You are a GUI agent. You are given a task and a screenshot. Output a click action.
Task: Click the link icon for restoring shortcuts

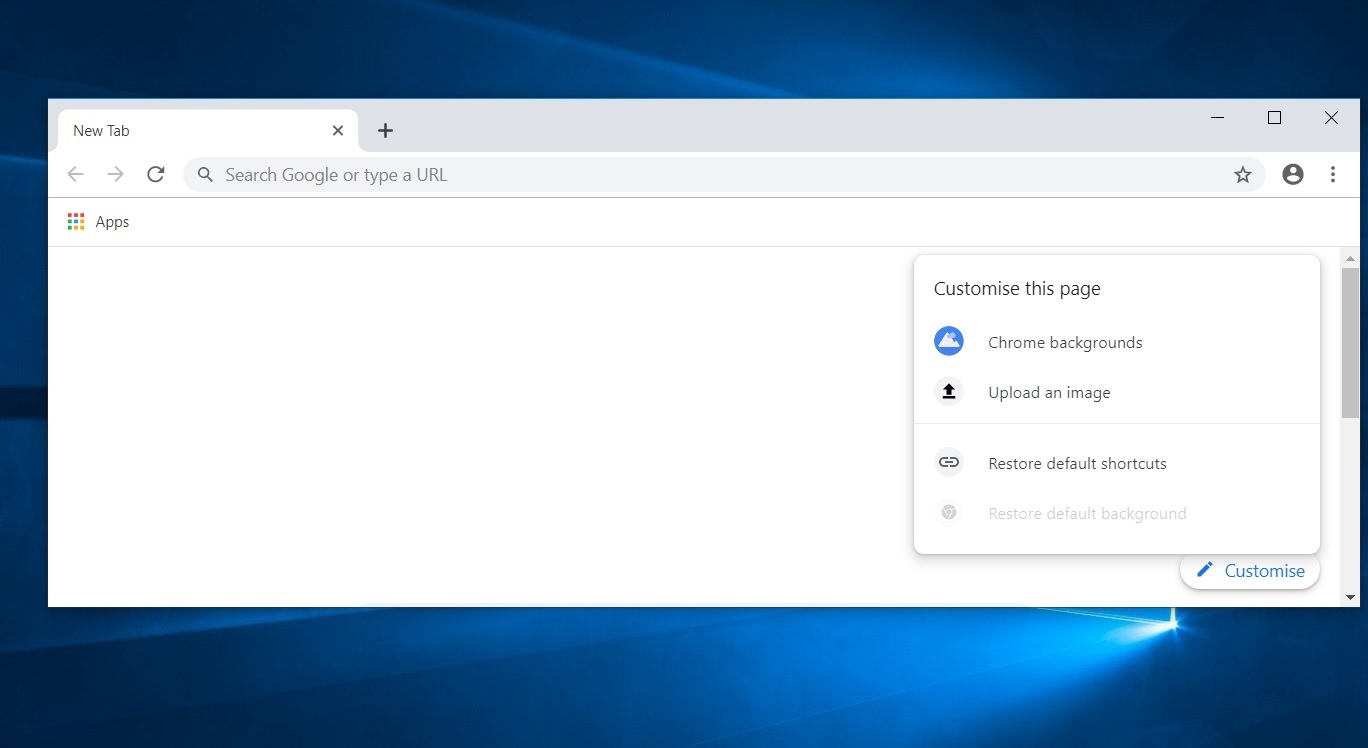(949, 463)
